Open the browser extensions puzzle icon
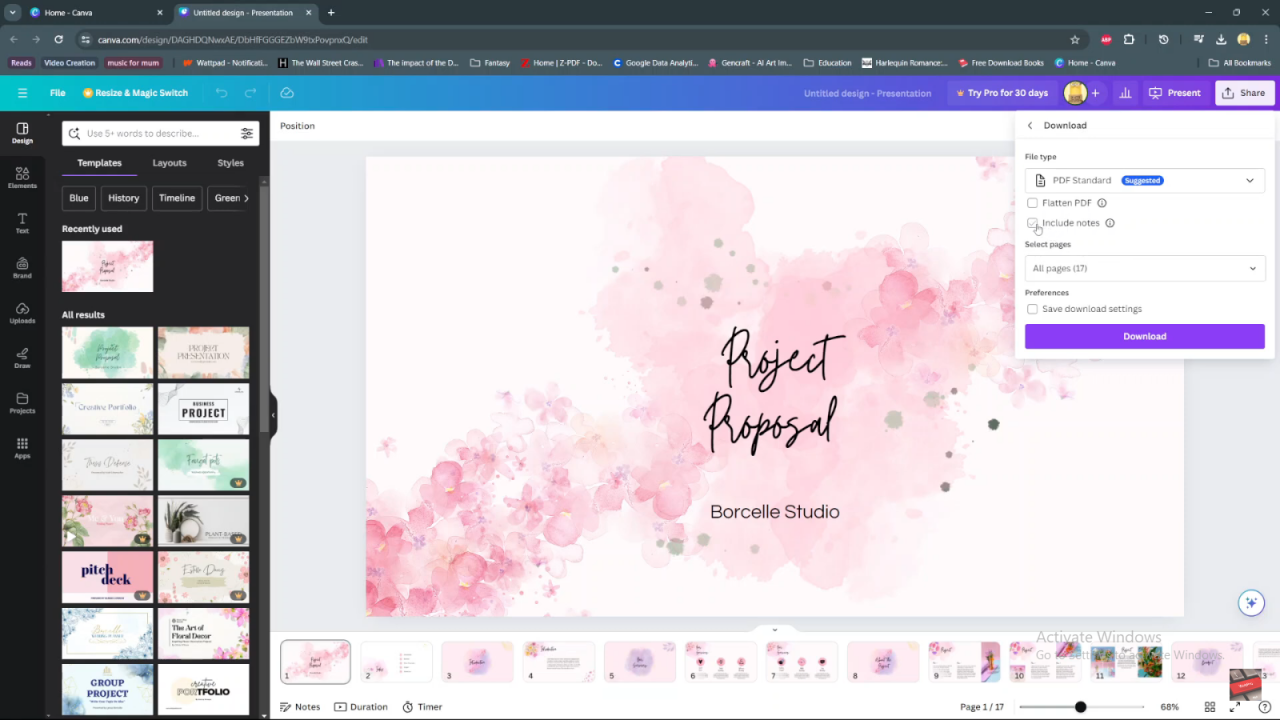Viewport: 1280px width, 720px height. click(x=1129, y=39)
